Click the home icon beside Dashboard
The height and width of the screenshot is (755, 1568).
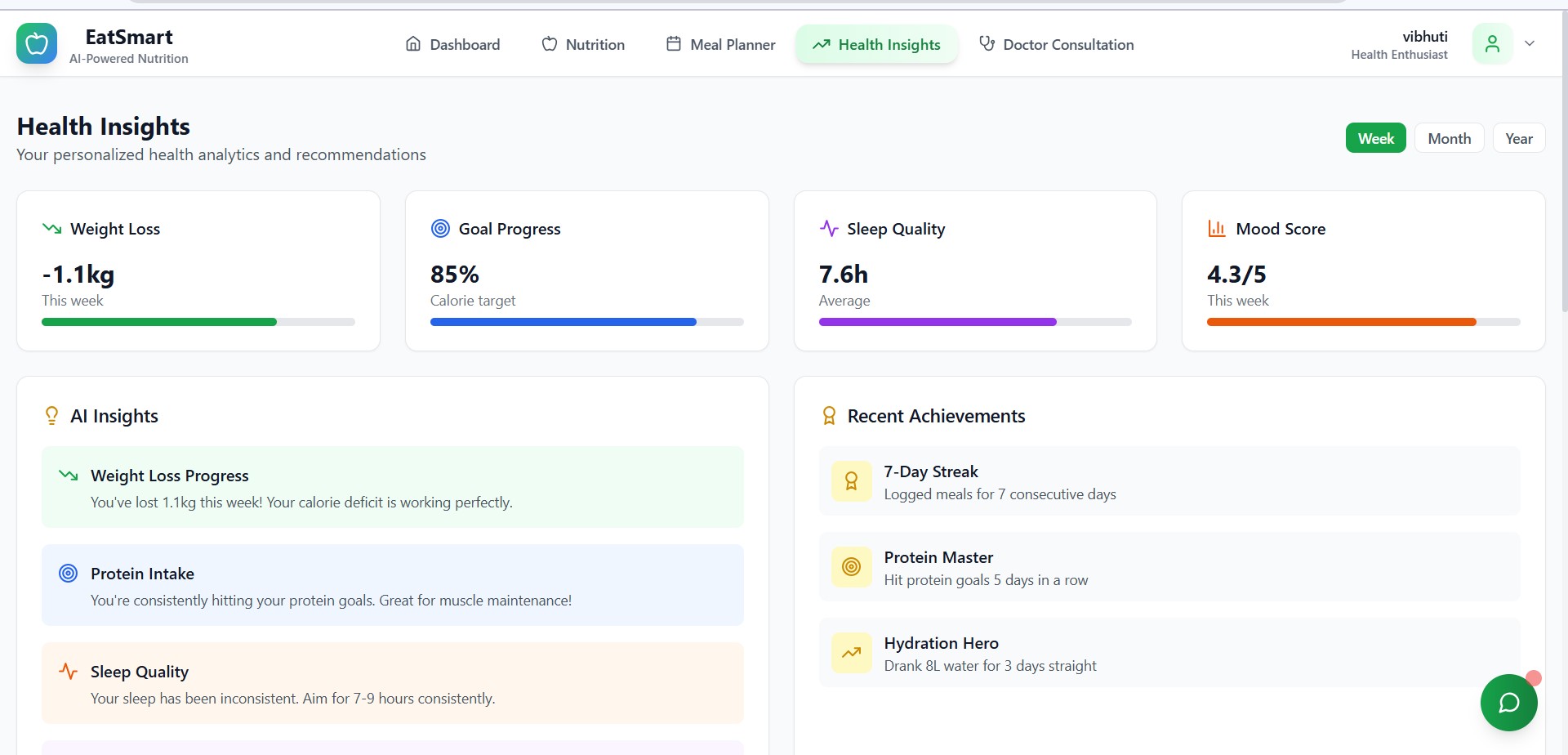[x=413, y=44]
